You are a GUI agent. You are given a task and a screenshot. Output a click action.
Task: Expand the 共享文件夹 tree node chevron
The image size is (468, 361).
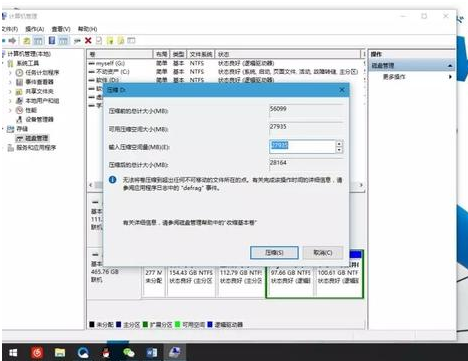[x=10, y=91]
